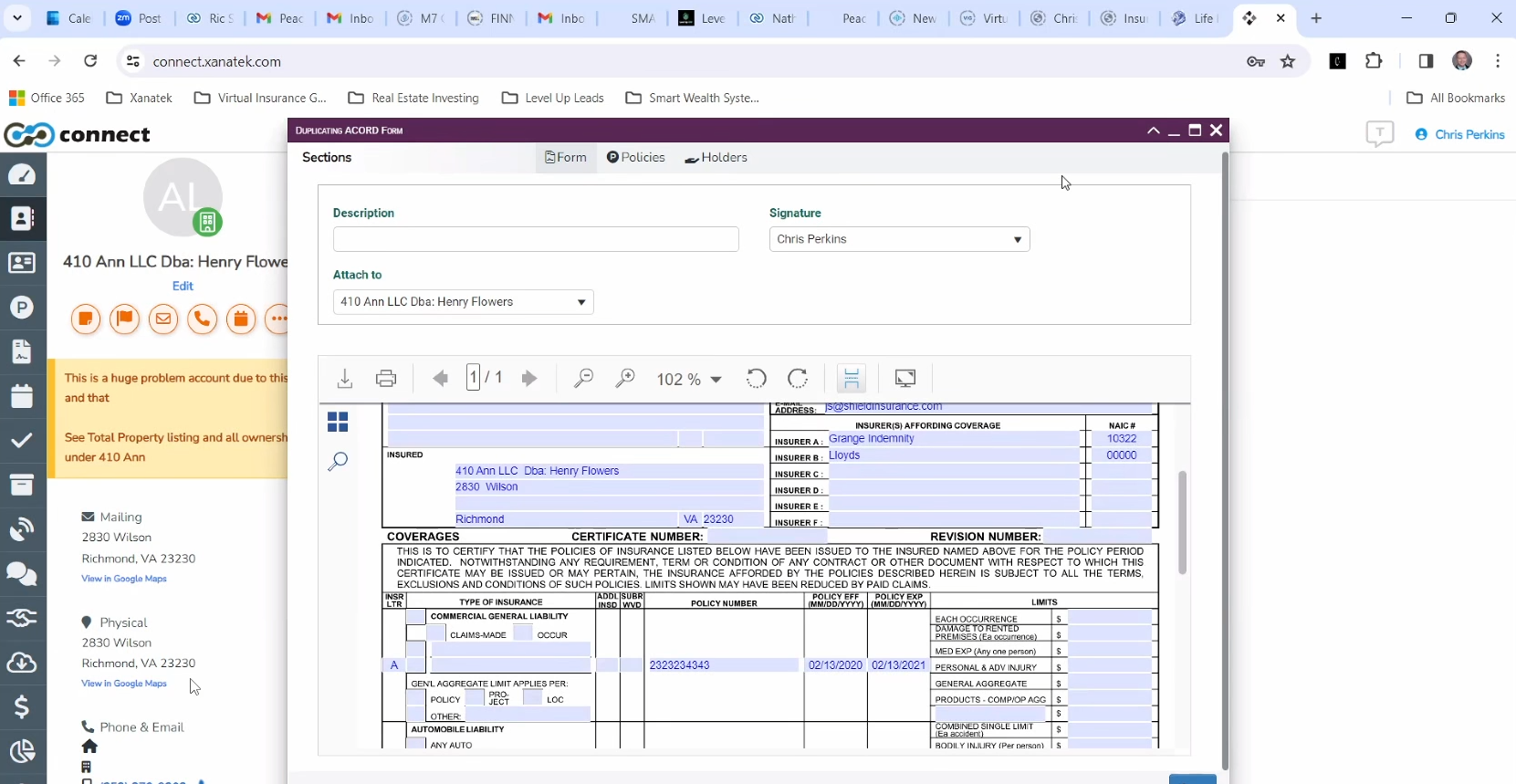This screenshot has height=784, width=1516.
Task: Print the ACORD form document
Action: (x=386, y=378)
